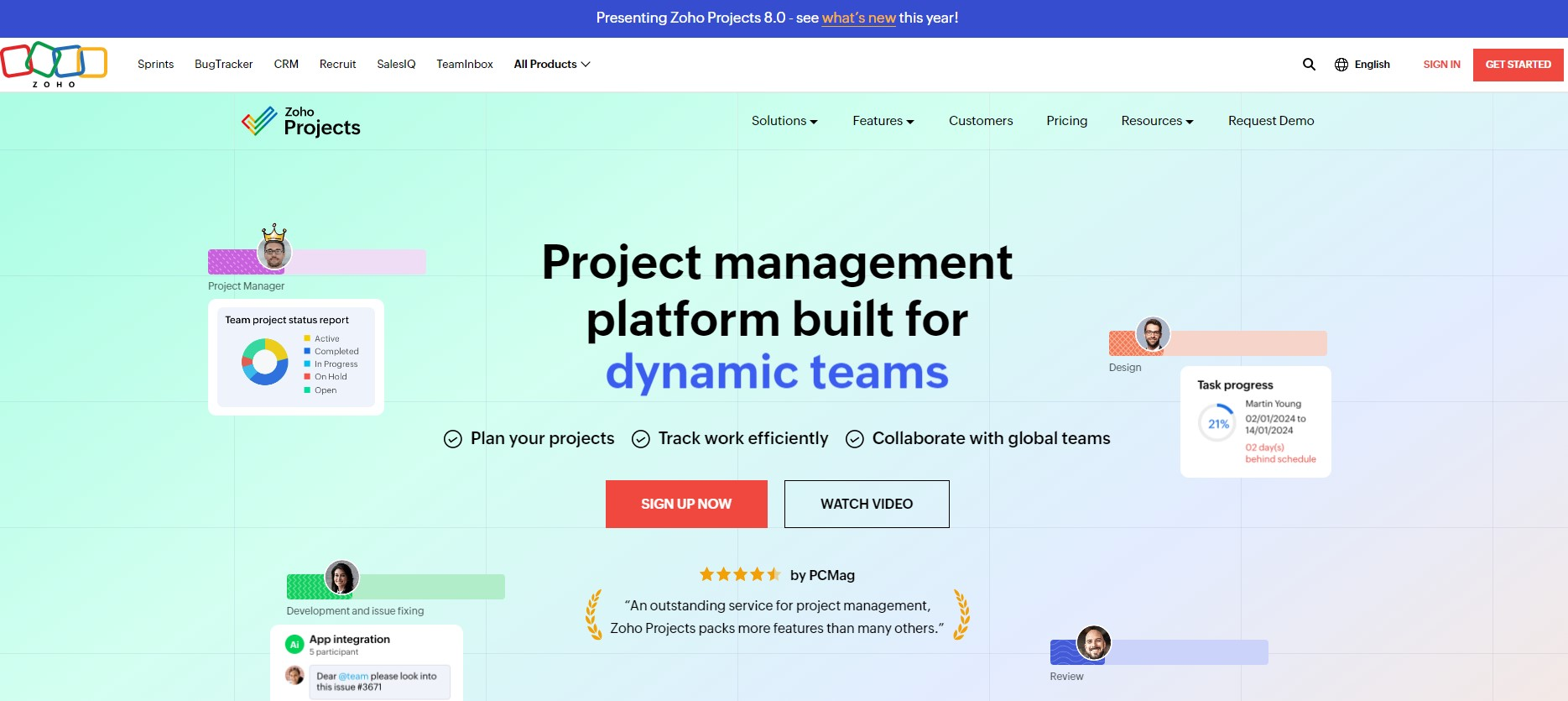Click the "App integration" card title
This screenshot has width=1568, height=701.
[350, 639]
